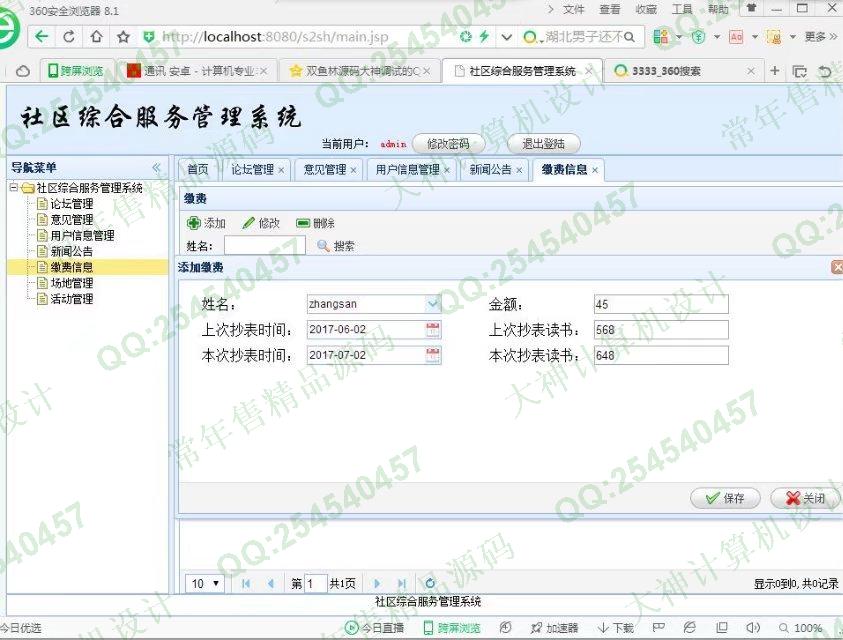The image size is (843, 640).
Task: Open calendar for 上次抄表时间
Action: 433,329
